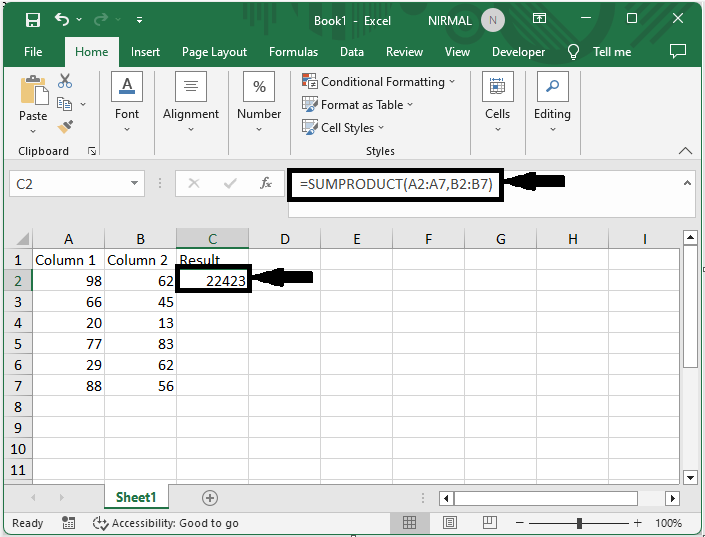Click the vertical scrollbar up arrow
This screenshot has height=537, width=705.
tap(690, 237)
